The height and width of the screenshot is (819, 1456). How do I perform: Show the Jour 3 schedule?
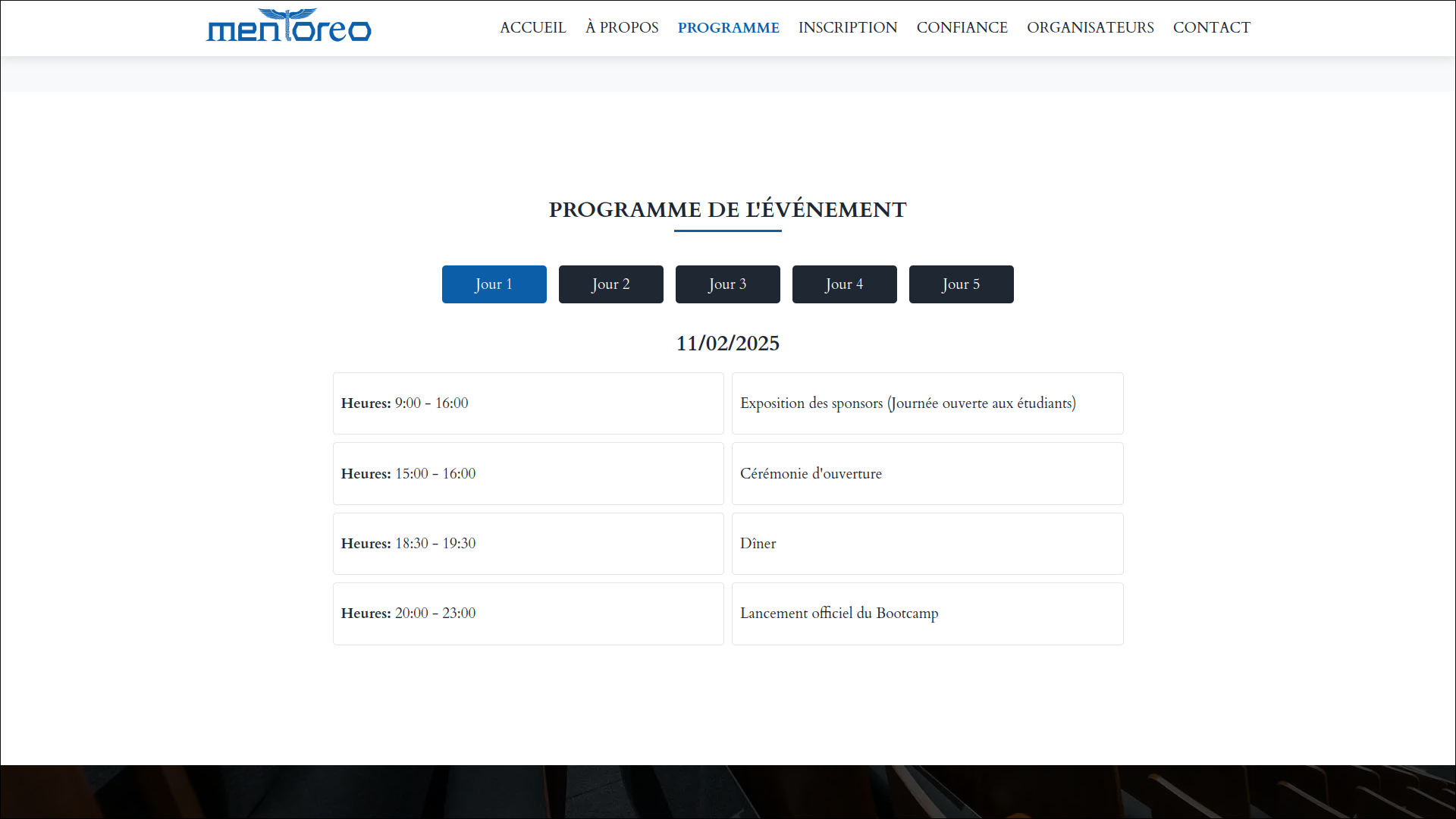pyautogui.click(x=727, y=284)
